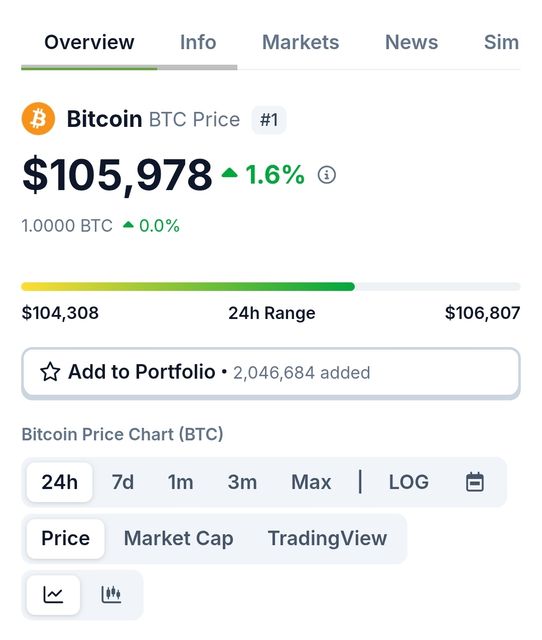Click the orange Bitcoin logo icon
Screen dimensions: 542x640
[x=38, y=119]
